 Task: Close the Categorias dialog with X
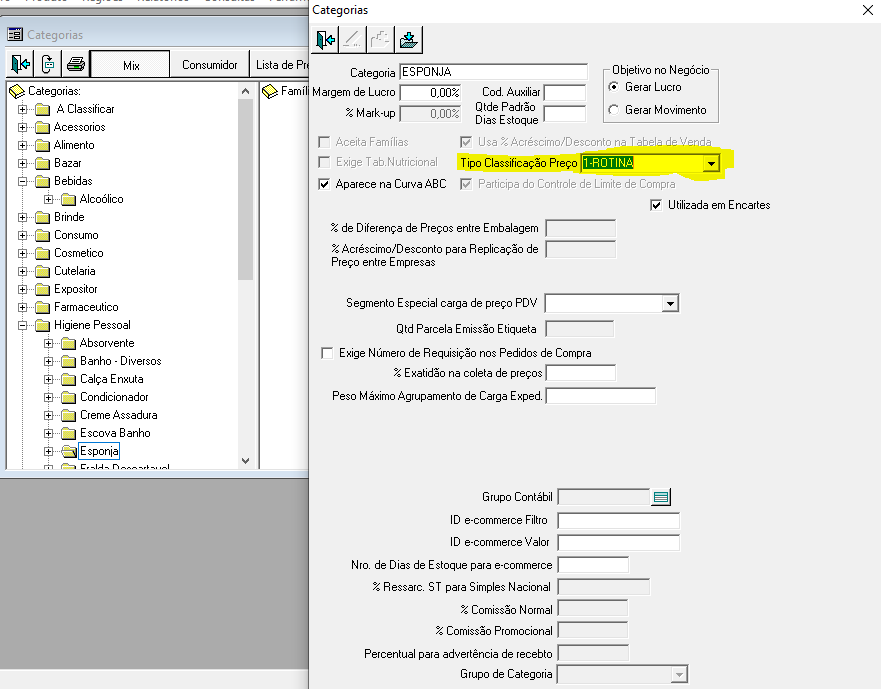pos(868,10)
